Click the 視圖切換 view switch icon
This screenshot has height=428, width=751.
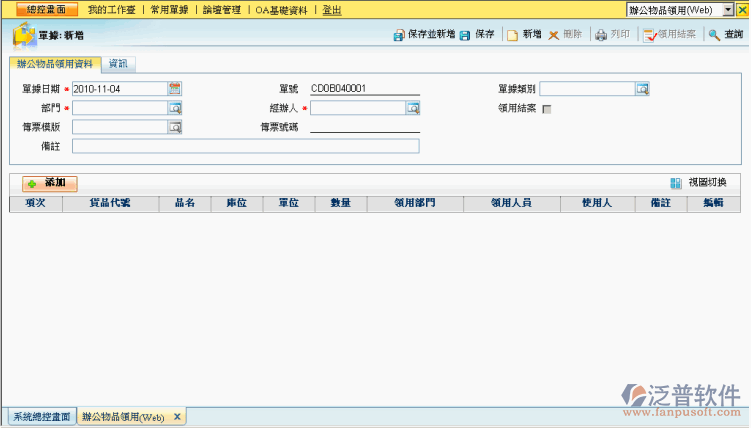677,183
